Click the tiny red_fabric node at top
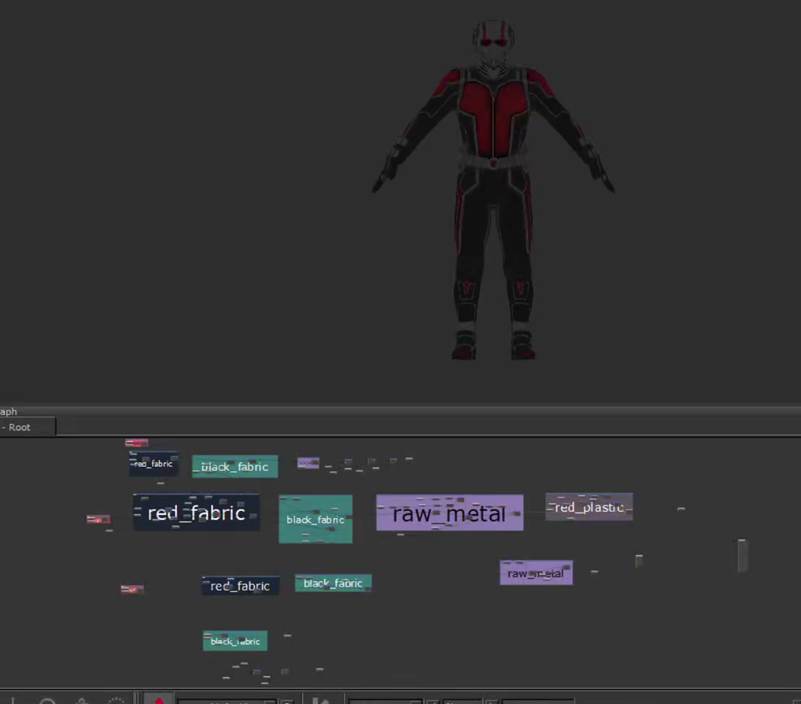 point(153,464)
